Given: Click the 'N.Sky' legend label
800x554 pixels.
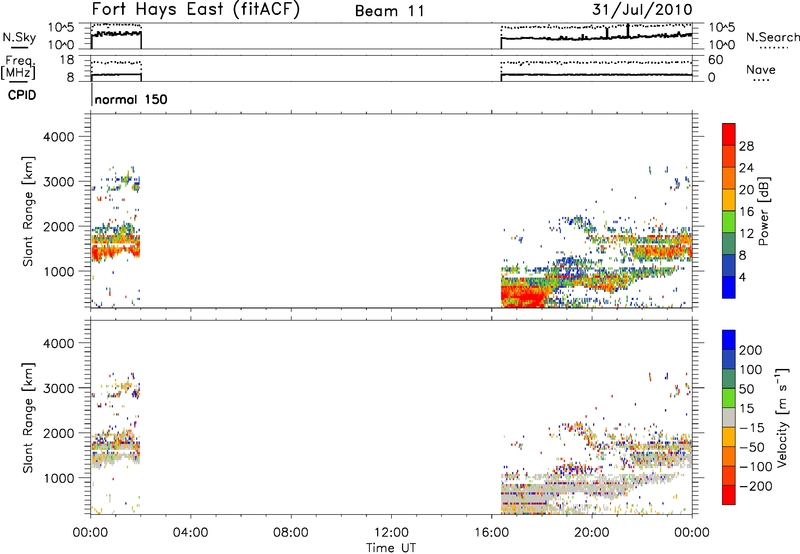Looking at the screenshot, I should tap(19, 37).
